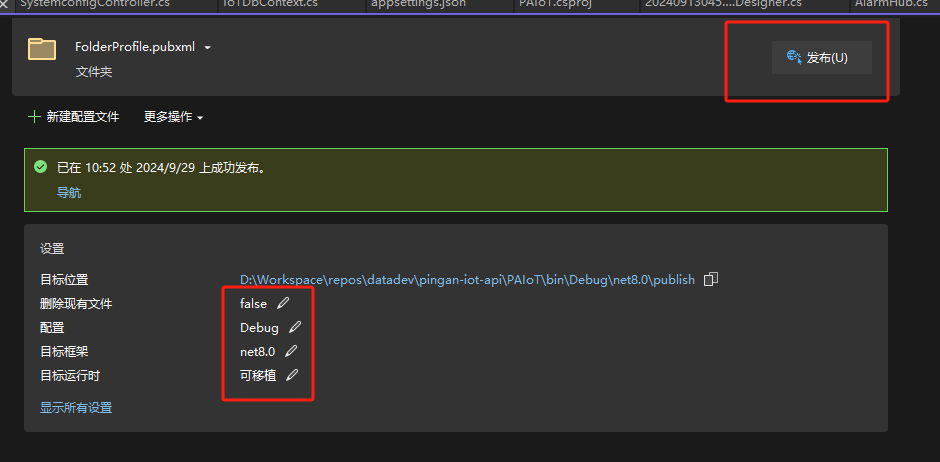Open the publish target location path link

pos(467,280)
